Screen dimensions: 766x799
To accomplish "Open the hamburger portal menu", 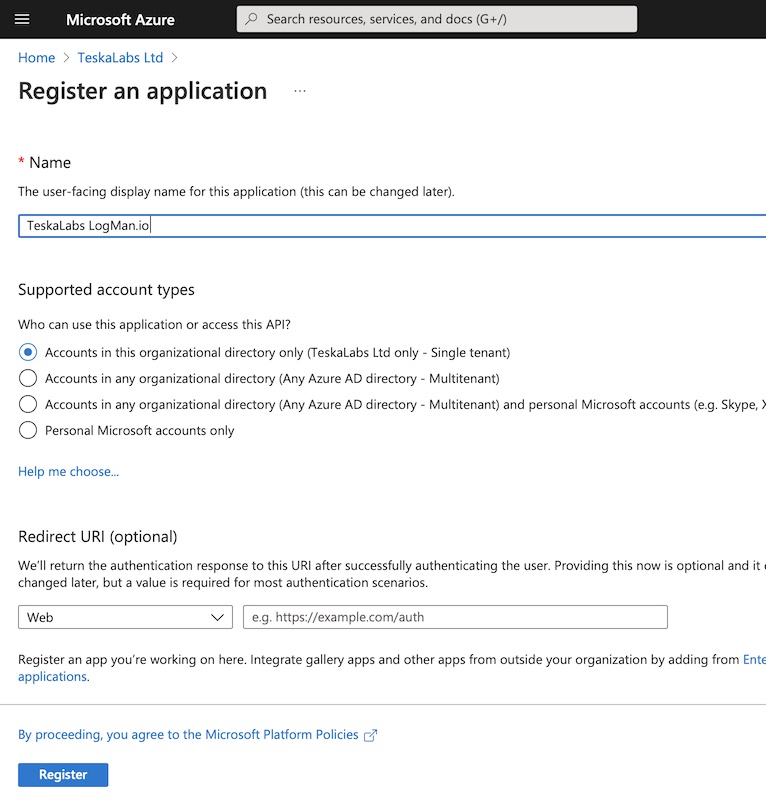I will [x=22, y=19].
